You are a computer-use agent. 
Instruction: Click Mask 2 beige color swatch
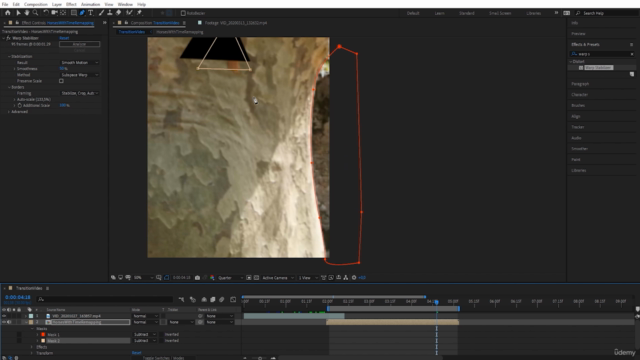tap(43, 340)
